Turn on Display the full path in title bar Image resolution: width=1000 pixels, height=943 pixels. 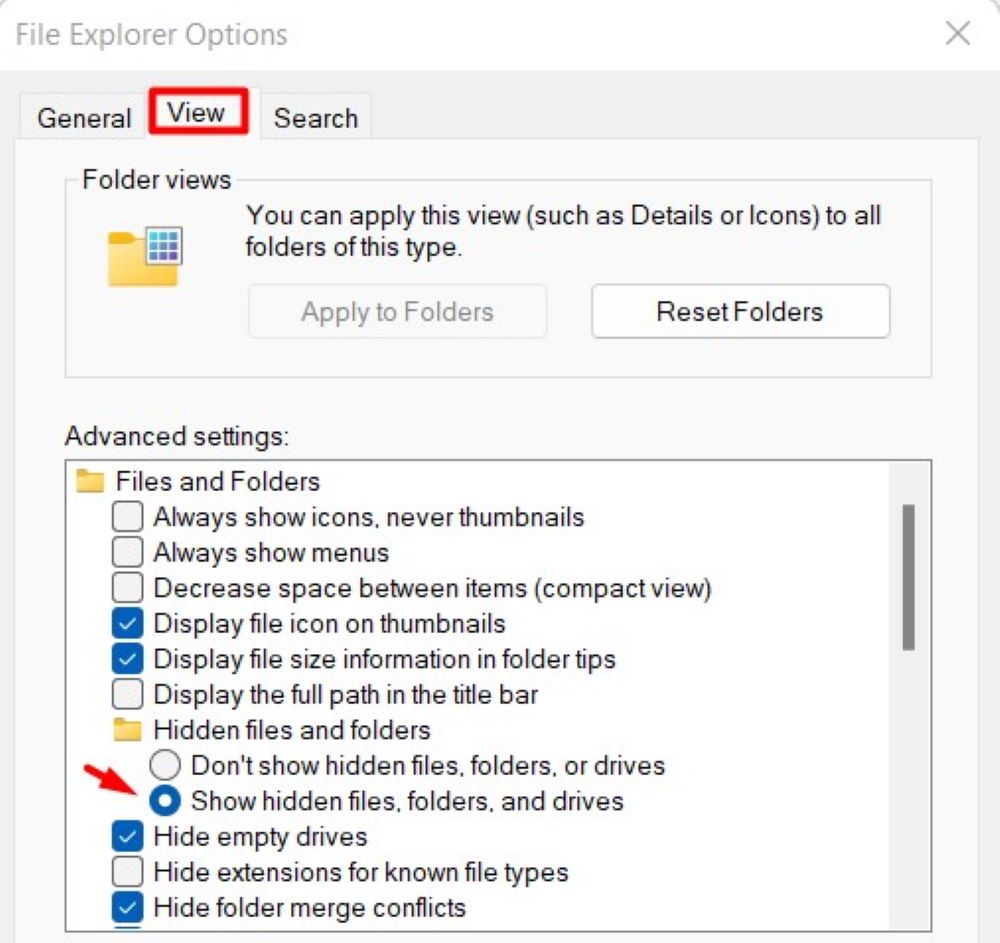click(x=128, y=694)
